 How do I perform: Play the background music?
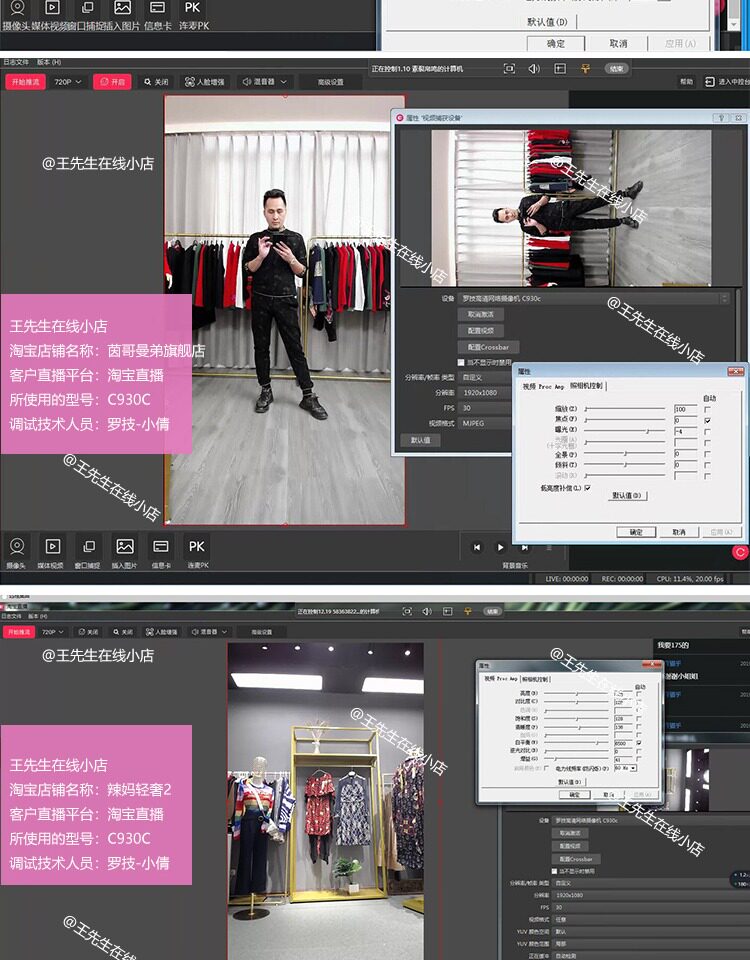500,547
